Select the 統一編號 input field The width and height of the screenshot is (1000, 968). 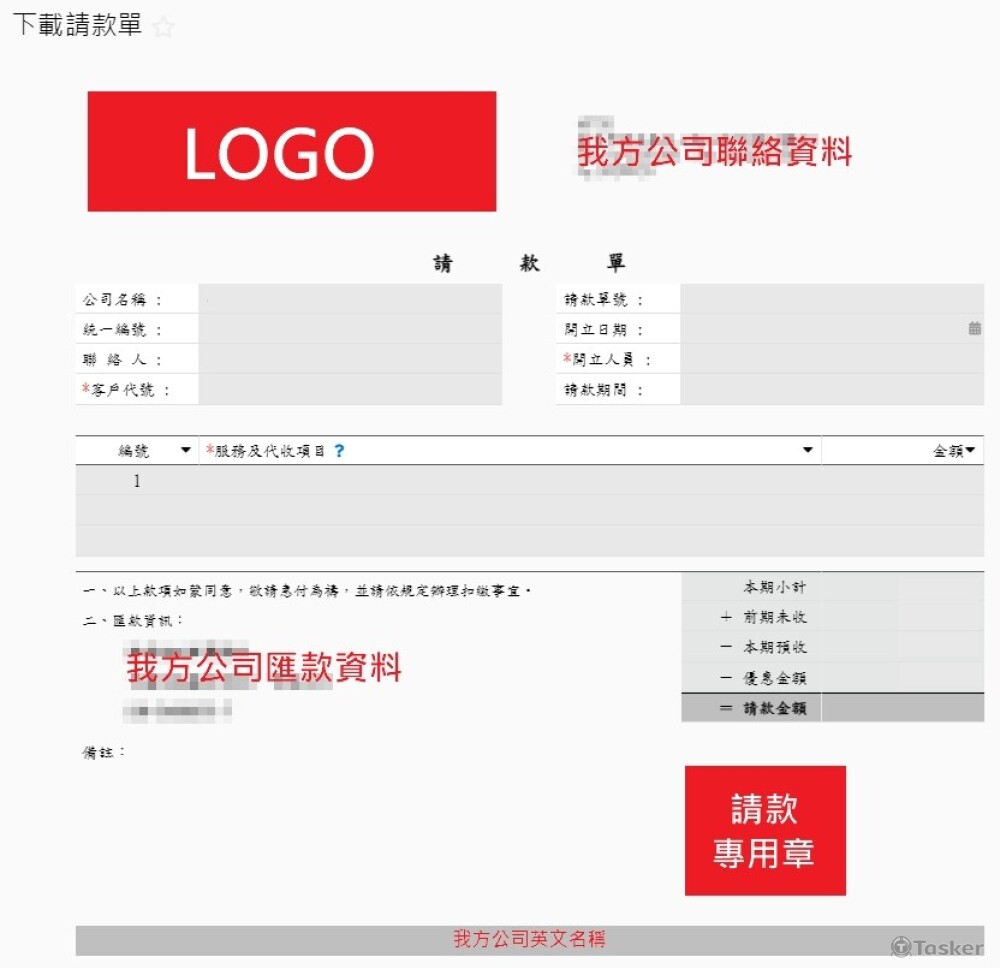[350, 329]
